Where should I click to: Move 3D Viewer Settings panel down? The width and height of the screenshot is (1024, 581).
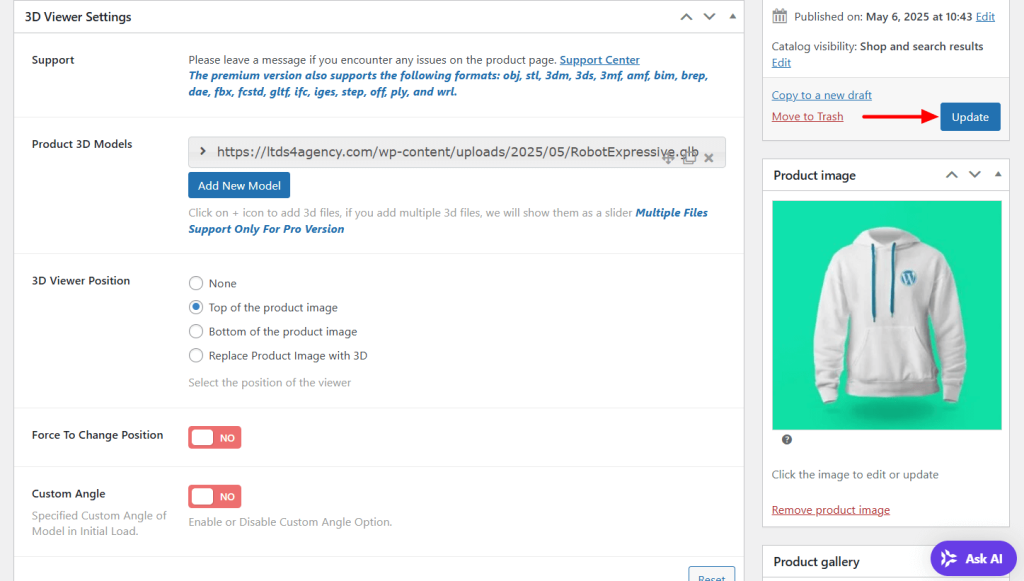coord(709,17)
